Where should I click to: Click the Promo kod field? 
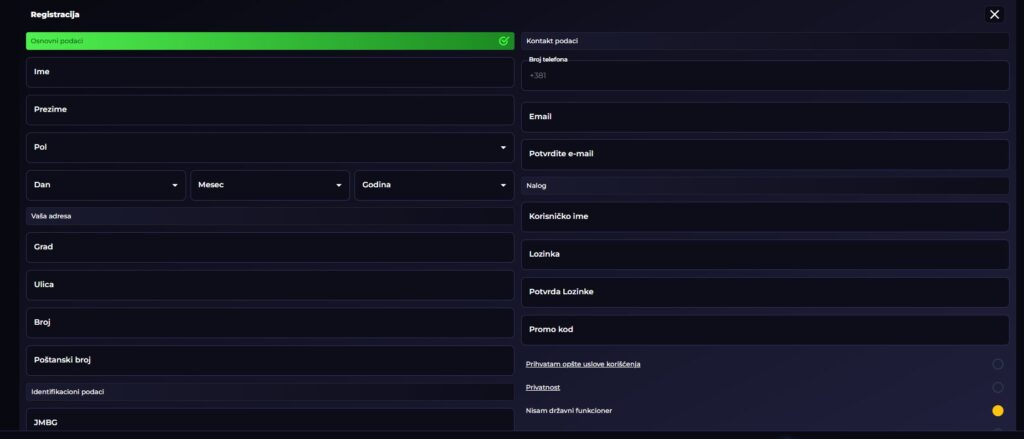[765, 329]
